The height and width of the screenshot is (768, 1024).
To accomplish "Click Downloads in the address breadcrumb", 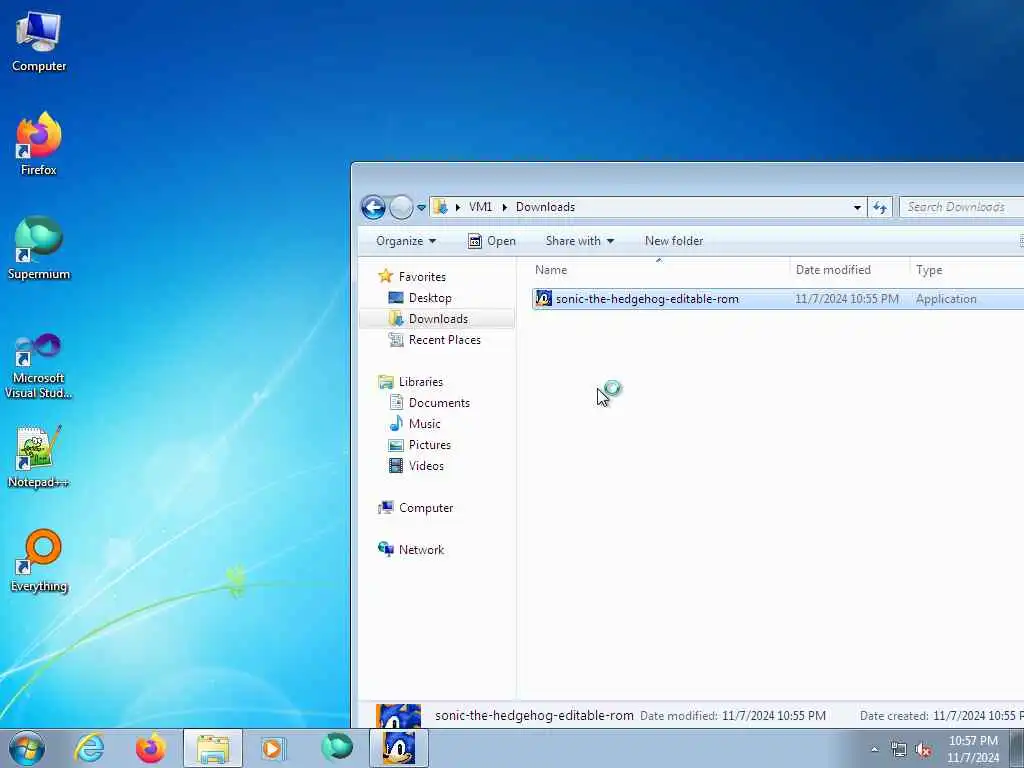I will (x=545, y=207).
